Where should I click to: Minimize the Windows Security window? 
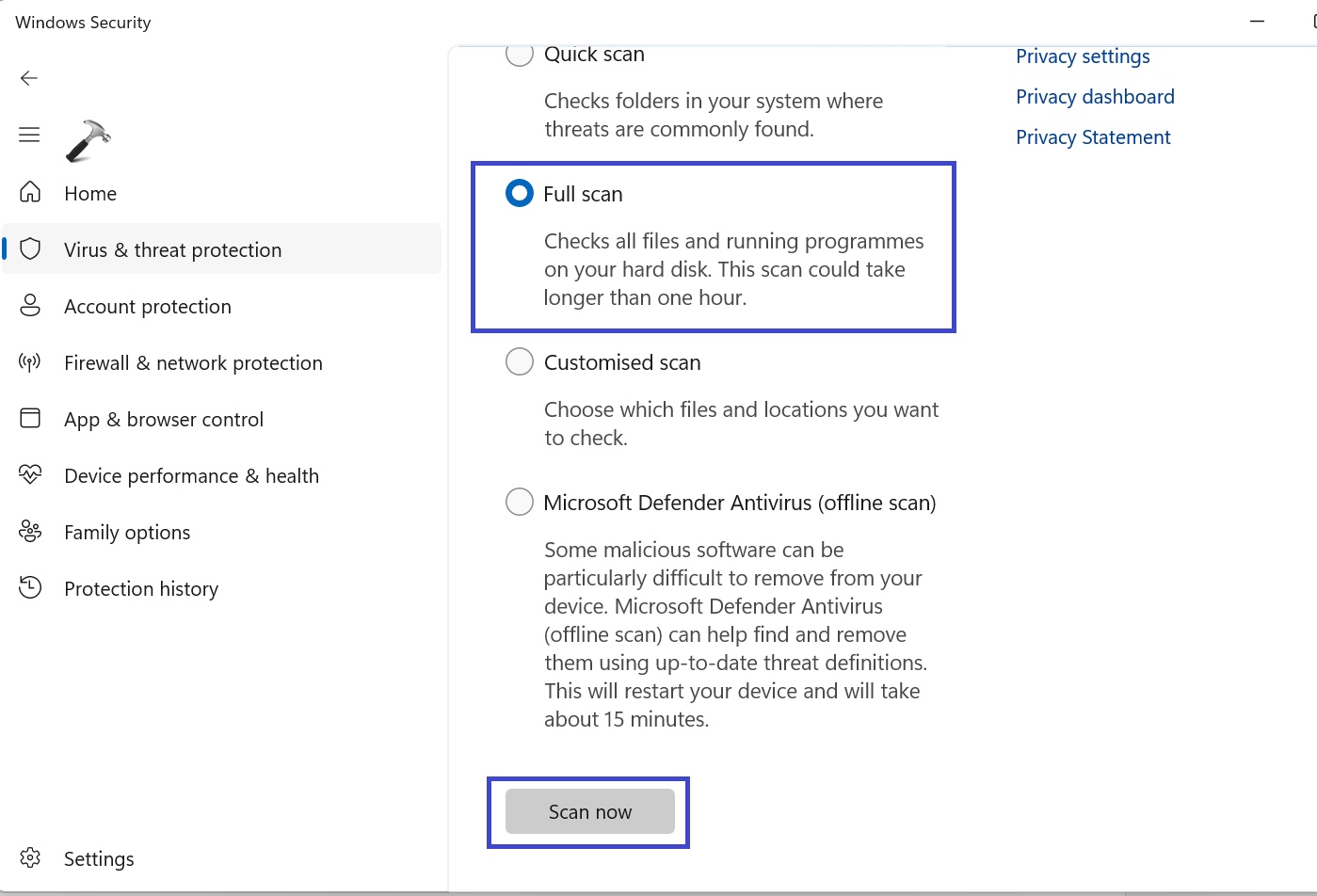(x=1257, y=22)
